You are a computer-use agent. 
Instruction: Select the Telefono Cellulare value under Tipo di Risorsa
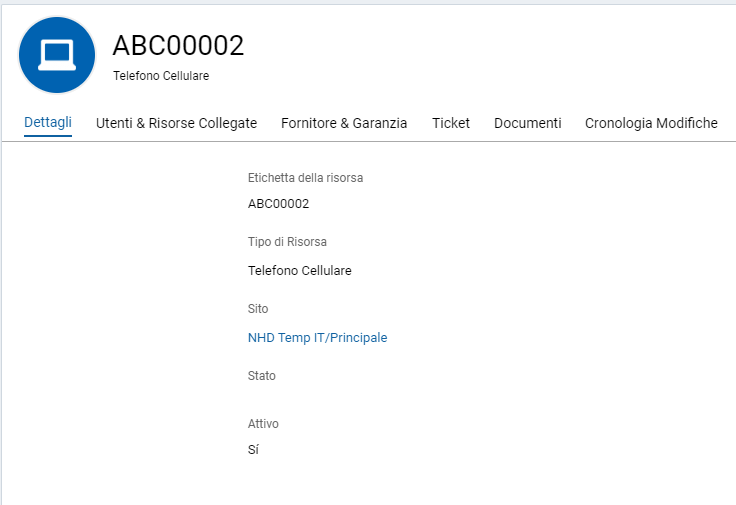coord(299,270)
